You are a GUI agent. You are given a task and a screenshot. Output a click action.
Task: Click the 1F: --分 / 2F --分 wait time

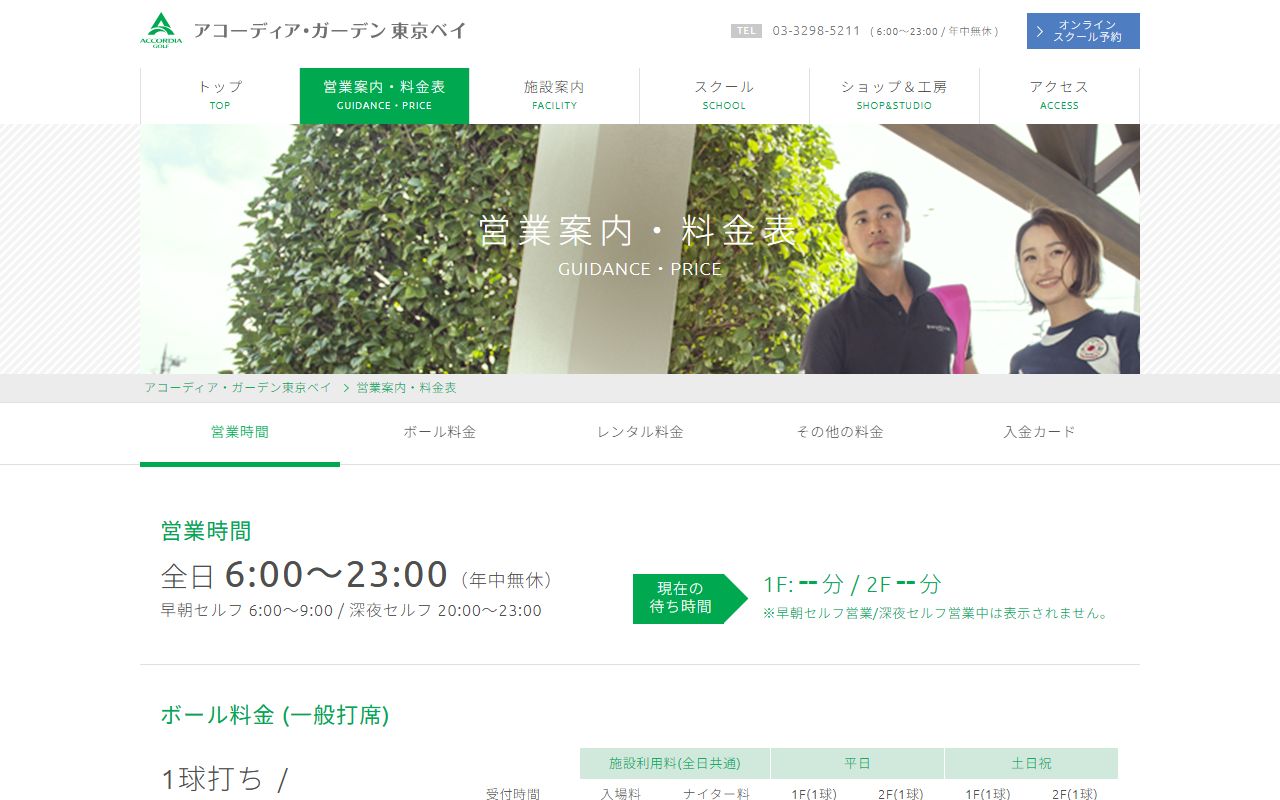pyautogui.click(x=852, y=585)
